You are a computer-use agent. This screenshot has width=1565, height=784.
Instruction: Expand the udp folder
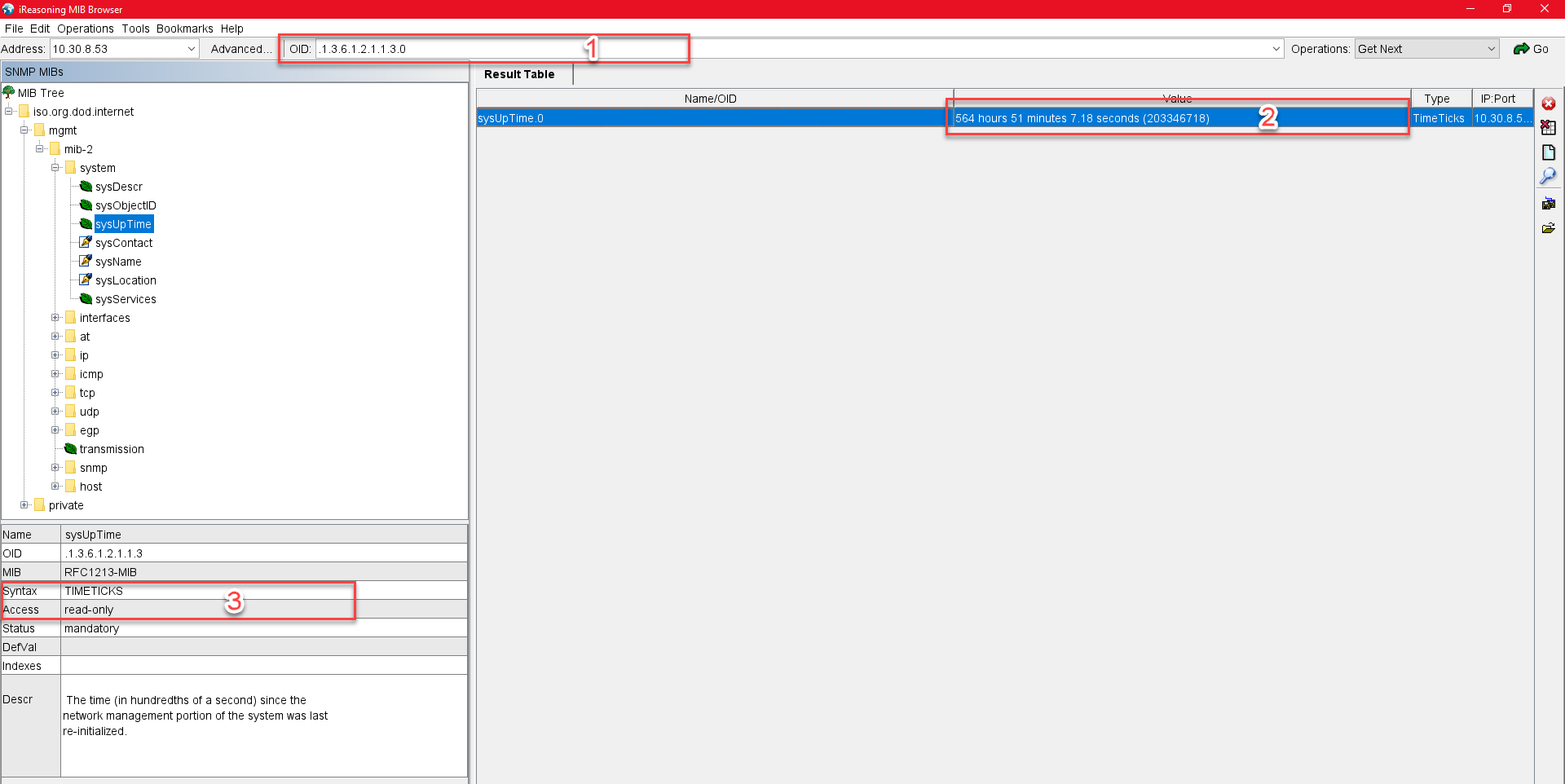click(x=55, y=412)
